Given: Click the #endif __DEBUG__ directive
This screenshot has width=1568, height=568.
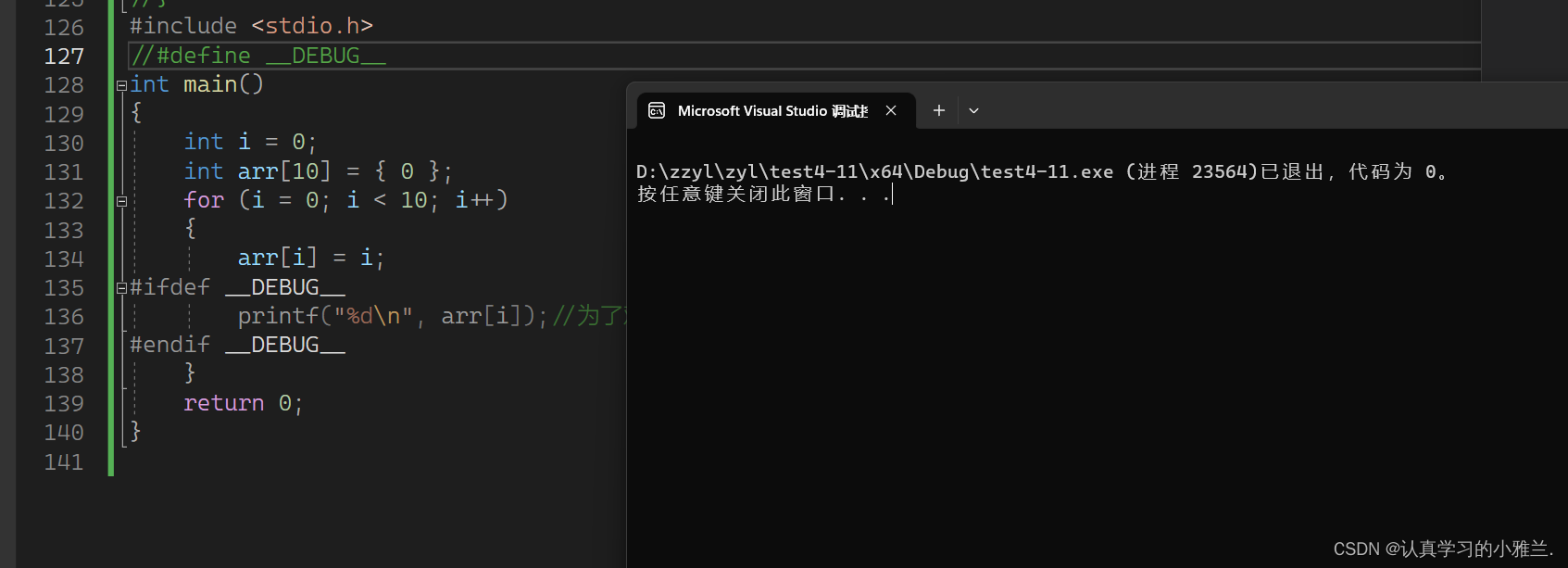Looking at the screenshot, I should click(x=237, y=345).
